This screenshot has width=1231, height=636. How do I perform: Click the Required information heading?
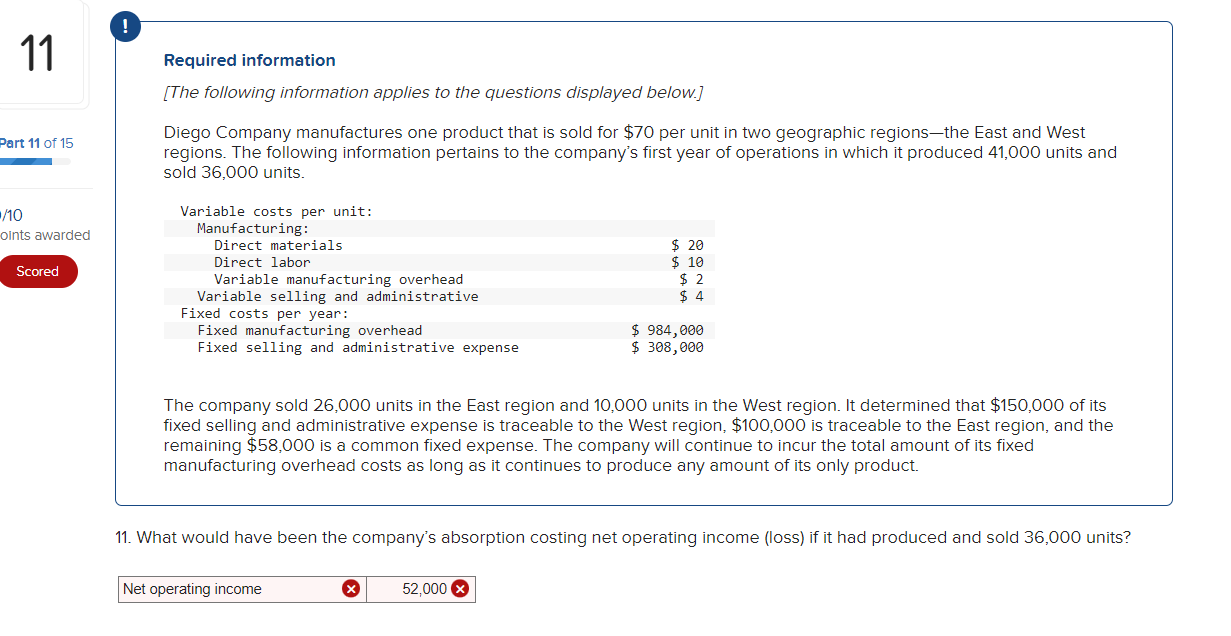248,60
